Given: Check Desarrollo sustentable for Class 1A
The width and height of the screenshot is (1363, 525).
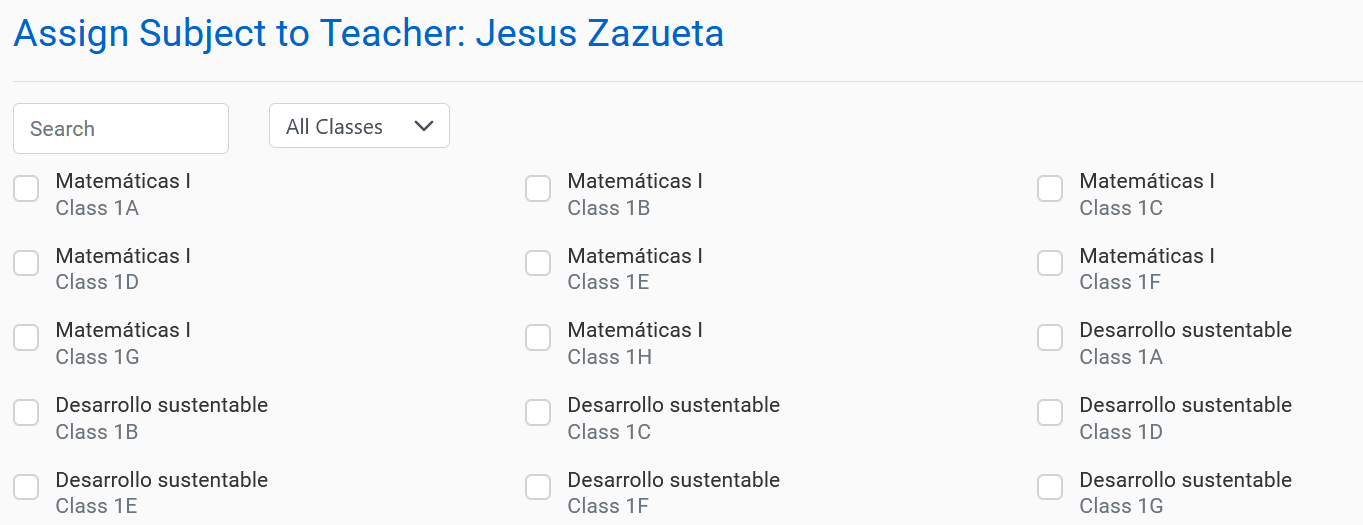Looking at the screenshot, I should tap(1050, 338).
